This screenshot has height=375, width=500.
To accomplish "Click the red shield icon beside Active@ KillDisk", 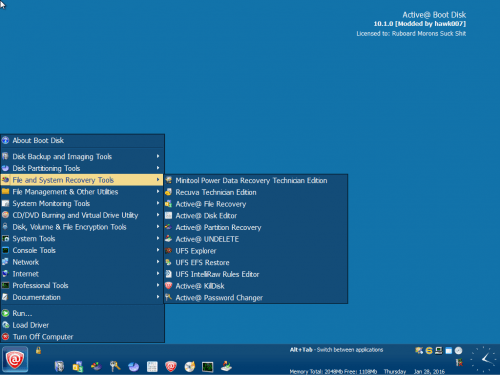I will [x=169, y=286].
